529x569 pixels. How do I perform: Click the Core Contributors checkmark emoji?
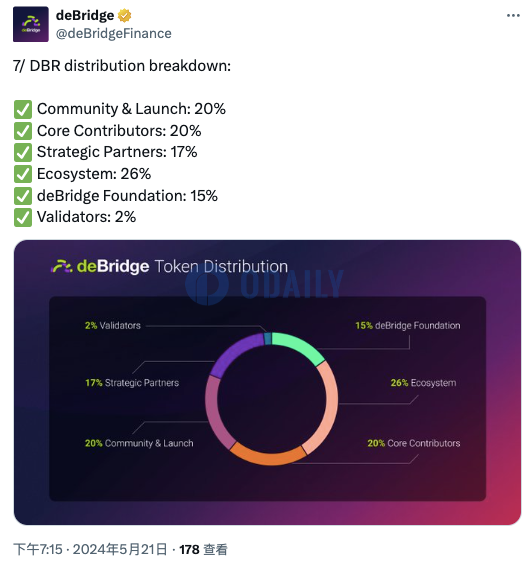pyautogui.click(x=23, y=131)
